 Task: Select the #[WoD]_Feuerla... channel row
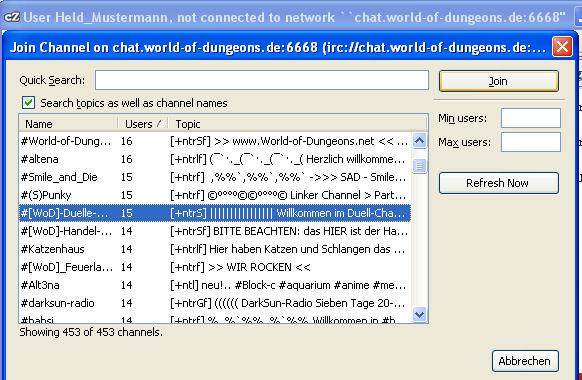coord(215,267)
